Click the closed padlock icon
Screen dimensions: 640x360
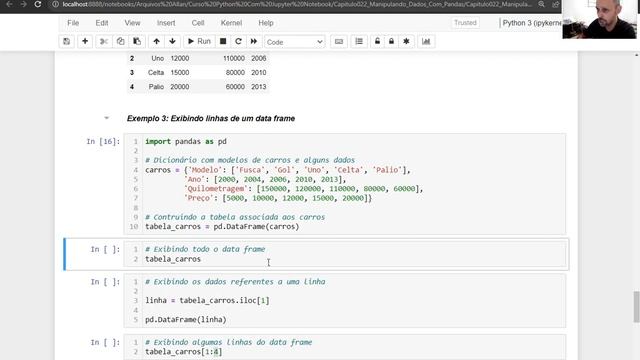391,42
